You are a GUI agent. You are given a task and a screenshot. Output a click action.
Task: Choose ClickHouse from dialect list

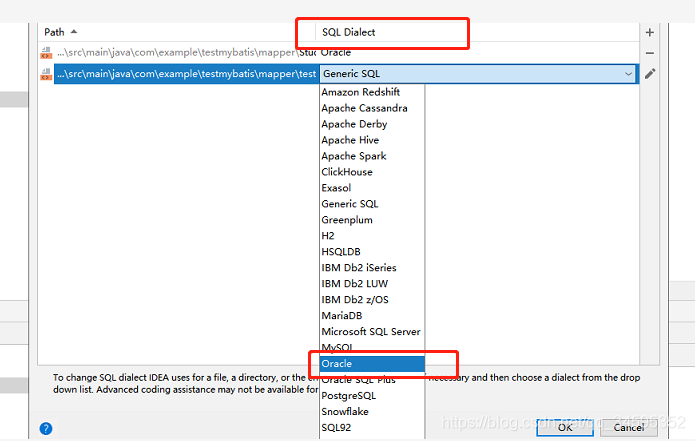[371, 172]
